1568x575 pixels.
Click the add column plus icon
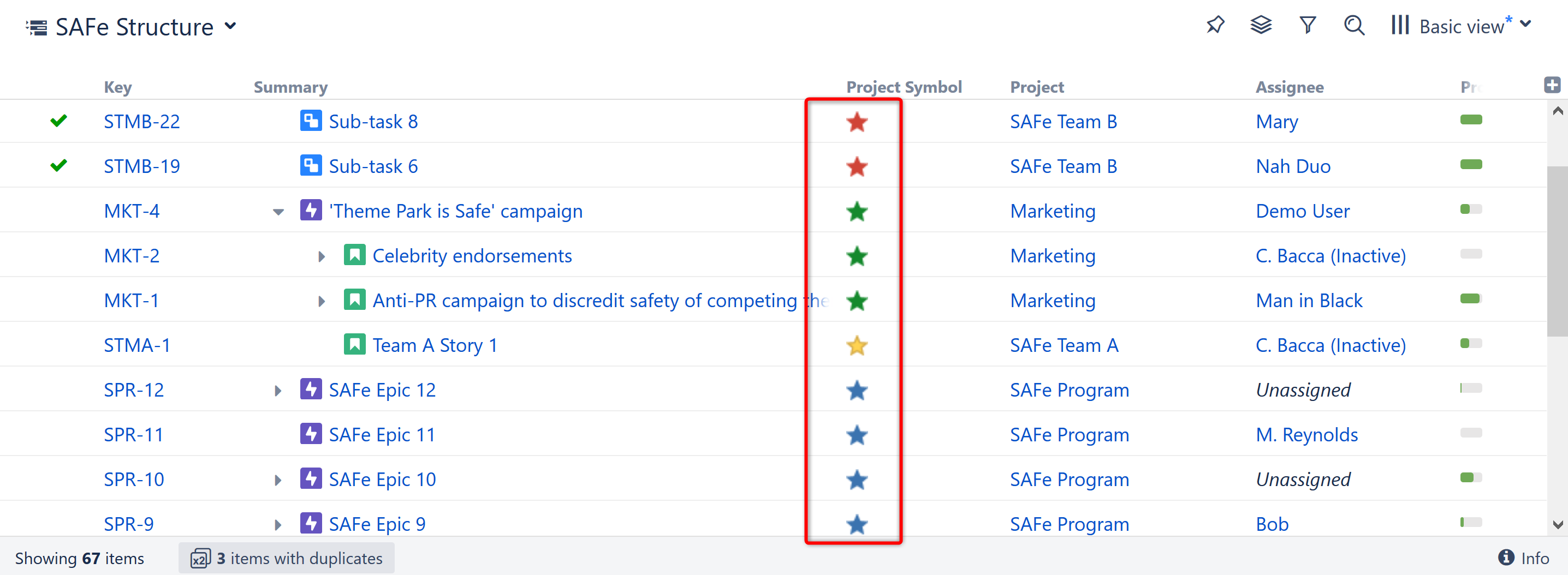pos(1552,85)
